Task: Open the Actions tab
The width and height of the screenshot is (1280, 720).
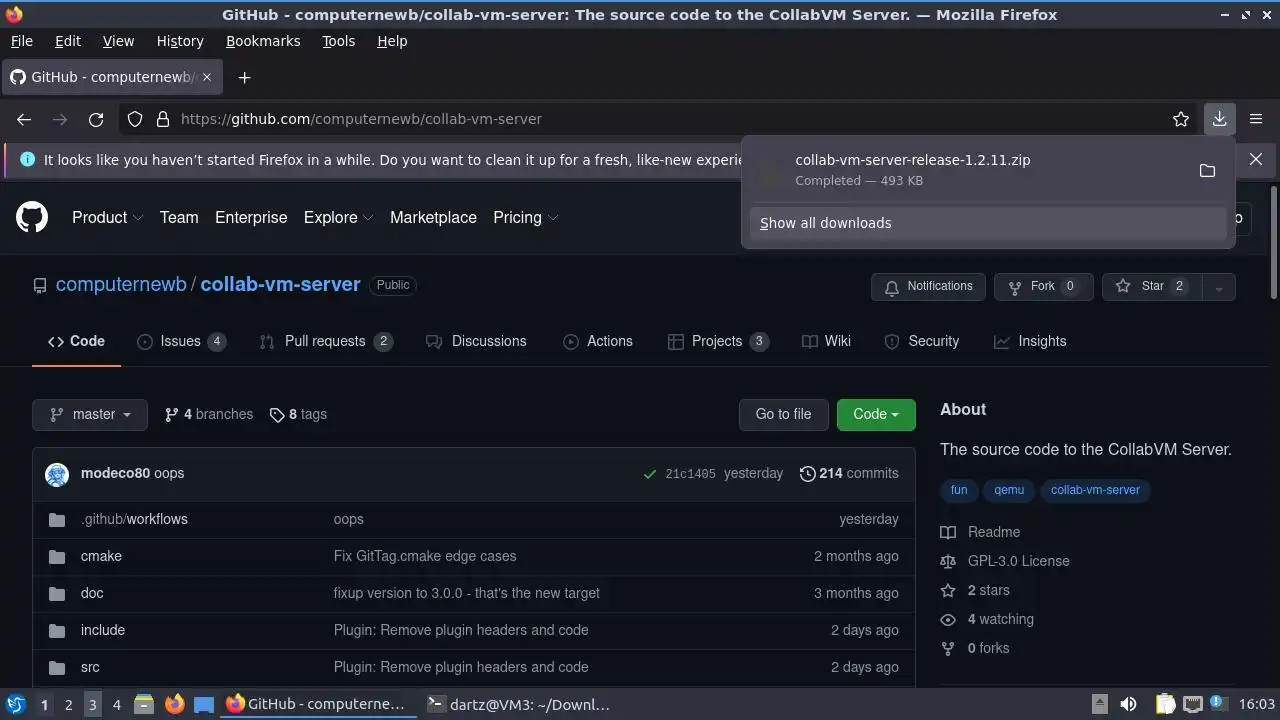Action: coord(598,341)
